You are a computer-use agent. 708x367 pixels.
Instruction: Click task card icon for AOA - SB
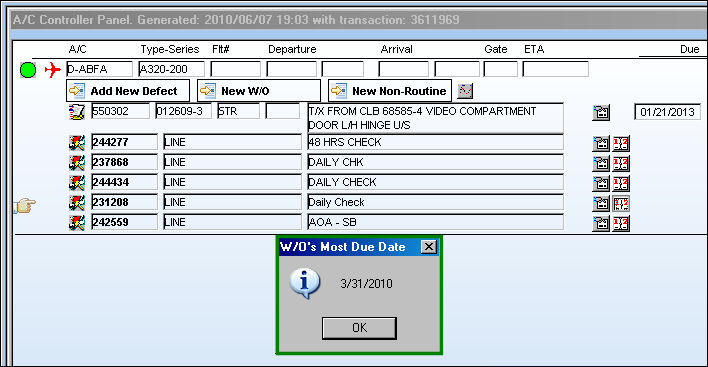pyautogui.click(x=621, y=223)
